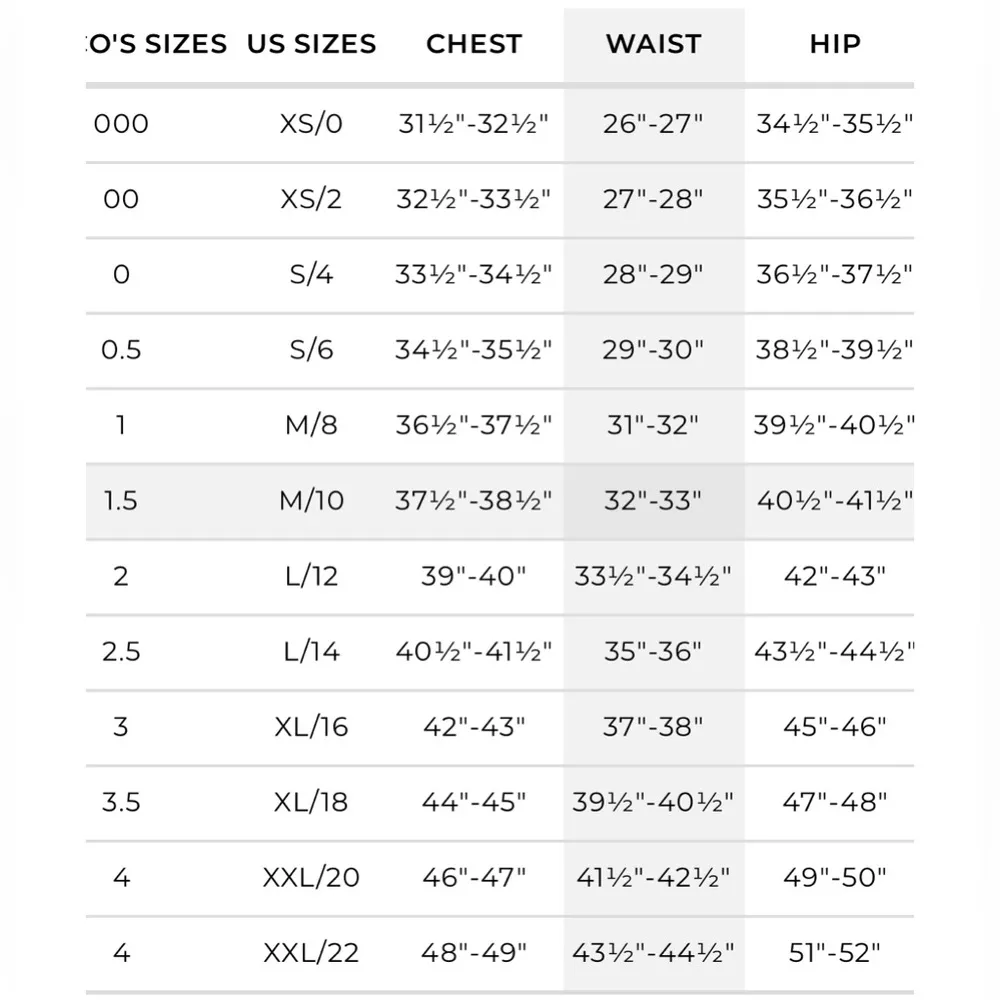Select the XXL/22 size cell
1000x1000 pixels.
(312, 953)
